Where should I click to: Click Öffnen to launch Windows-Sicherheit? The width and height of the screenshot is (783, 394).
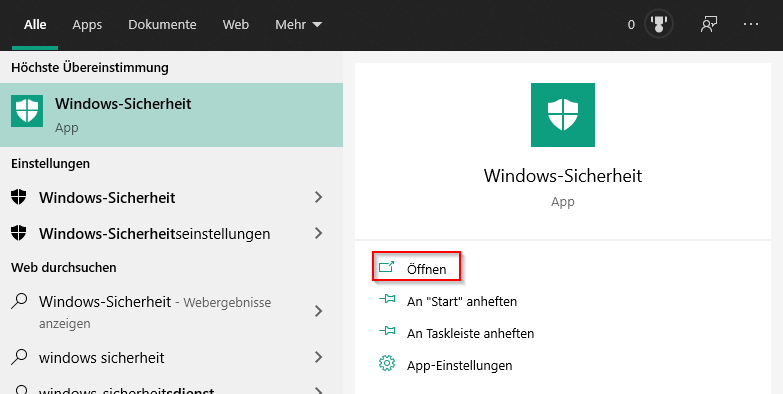click(x=417, y=269)
